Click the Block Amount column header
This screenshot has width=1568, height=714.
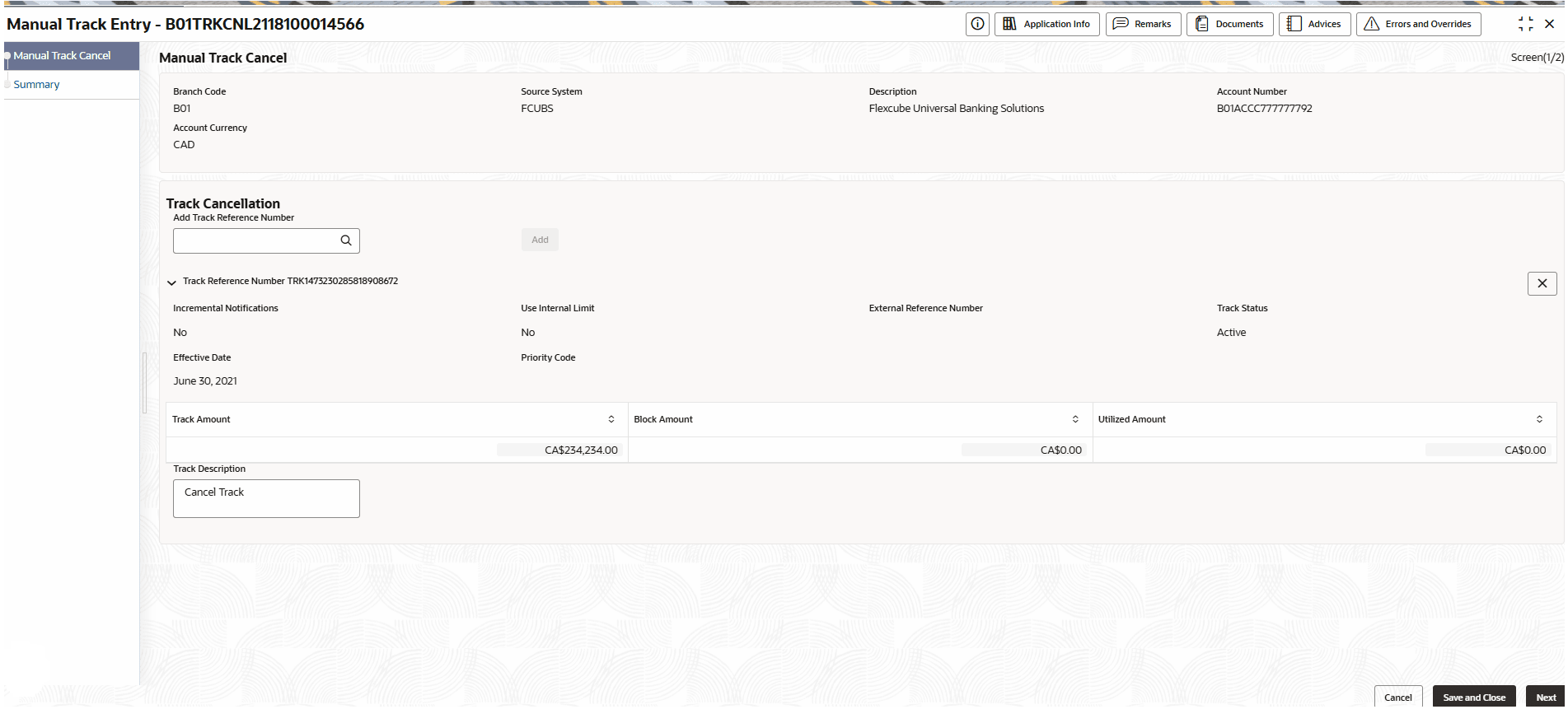[x=860, y=419]
